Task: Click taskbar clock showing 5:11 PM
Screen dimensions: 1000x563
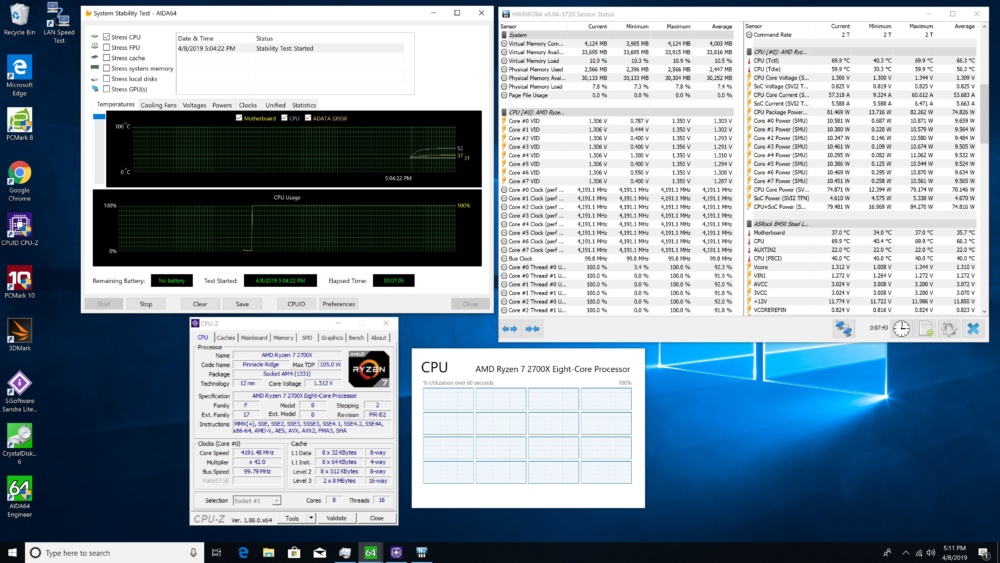Action: (954, 553)
